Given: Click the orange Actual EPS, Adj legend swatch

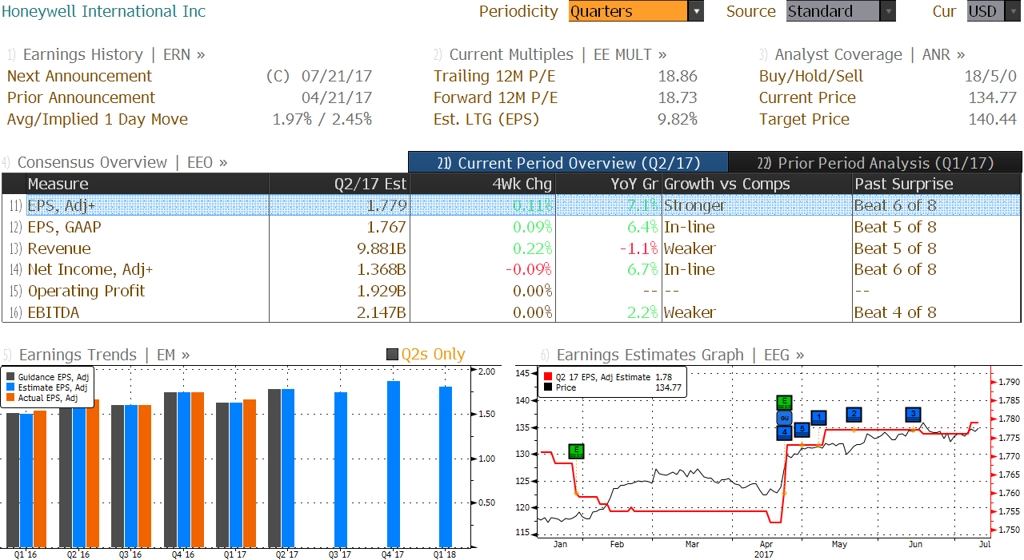Looking at the screenshot, I should coord(11,397).
